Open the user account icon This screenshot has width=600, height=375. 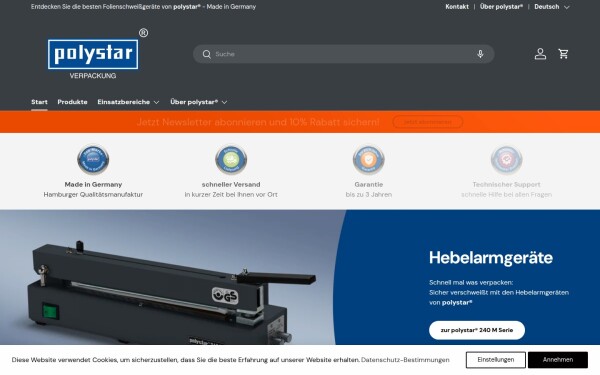click(x=540, y=54)
